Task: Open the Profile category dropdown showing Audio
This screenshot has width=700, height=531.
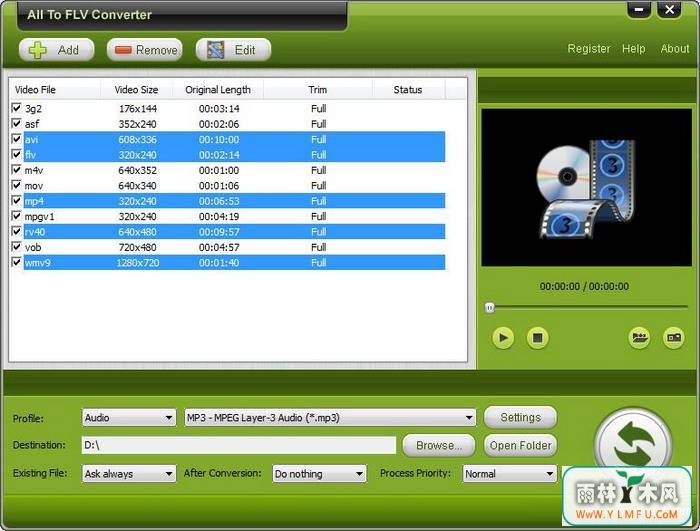Action: [129, 418]
